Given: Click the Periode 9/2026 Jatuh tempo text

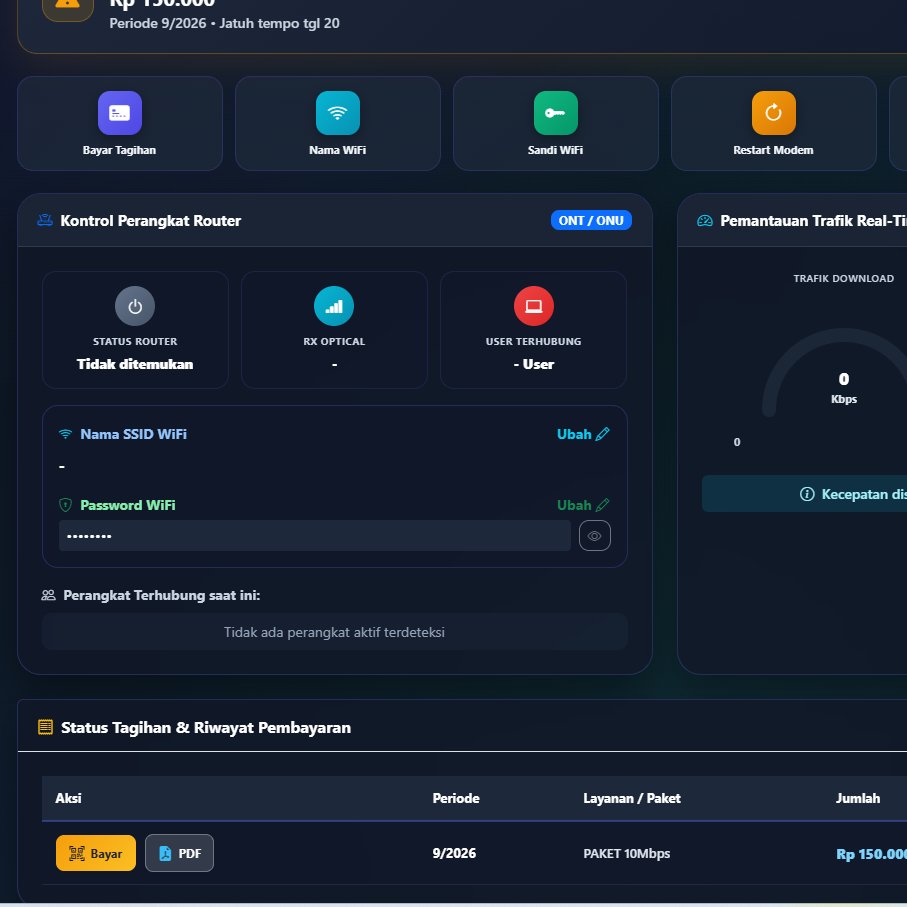Looking at the screenshot, I should click(x=224, y=24).
